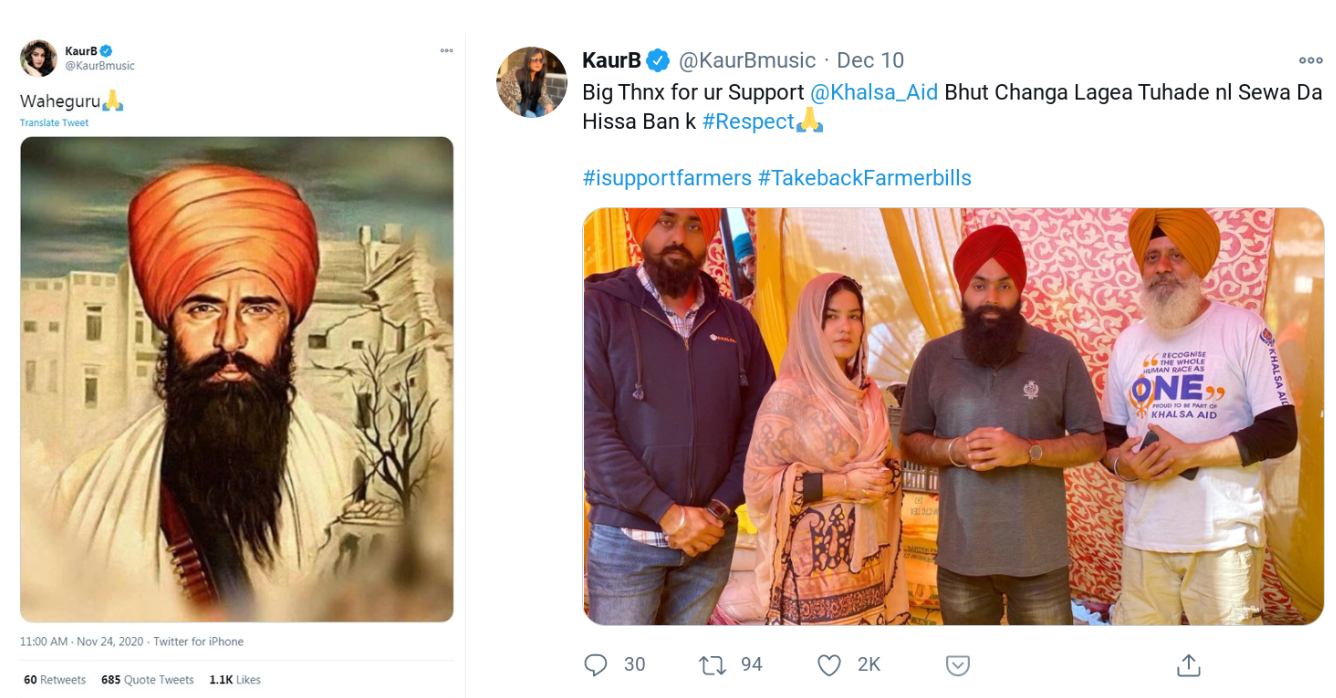The width and height of the screenshot is (1336, 698).
Task: Open KaurB's profile avatar on the left tweet
Action: pos(39,58)
